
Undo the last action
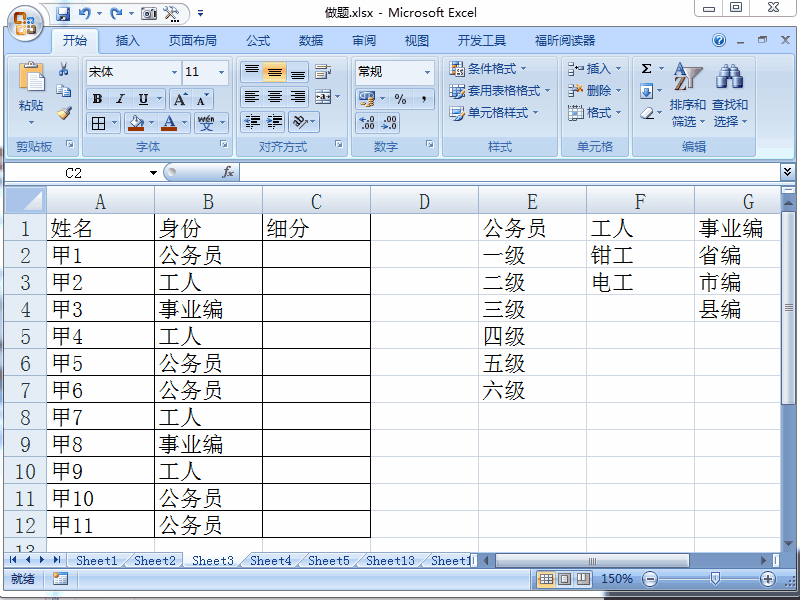point(85,14)
